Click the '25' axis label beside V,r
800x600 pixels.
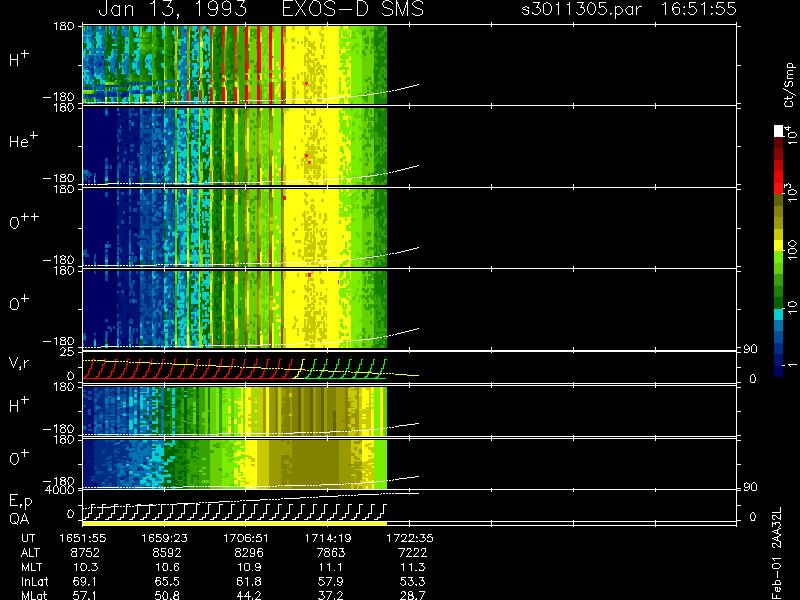[67, 352]
